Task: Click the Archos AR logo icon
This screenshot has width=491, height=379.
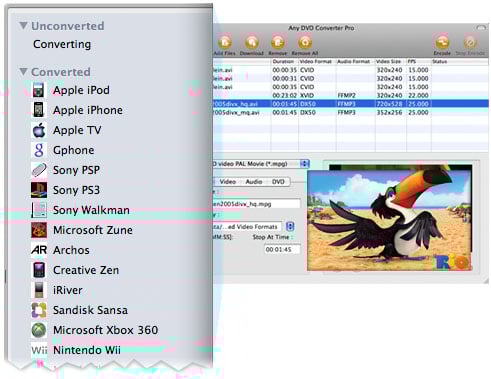Action: click(x=39, y=250)
